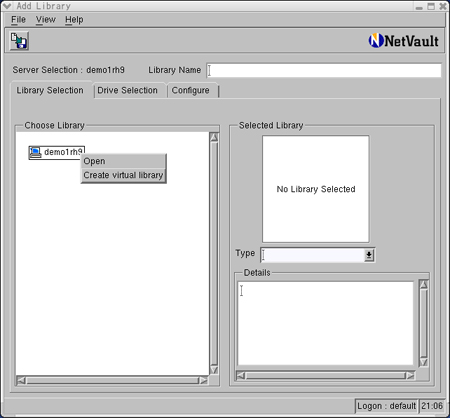450x418 pixels.
Task: Select the demo1rh9 computer icon in tree
Action: point(35,152)
